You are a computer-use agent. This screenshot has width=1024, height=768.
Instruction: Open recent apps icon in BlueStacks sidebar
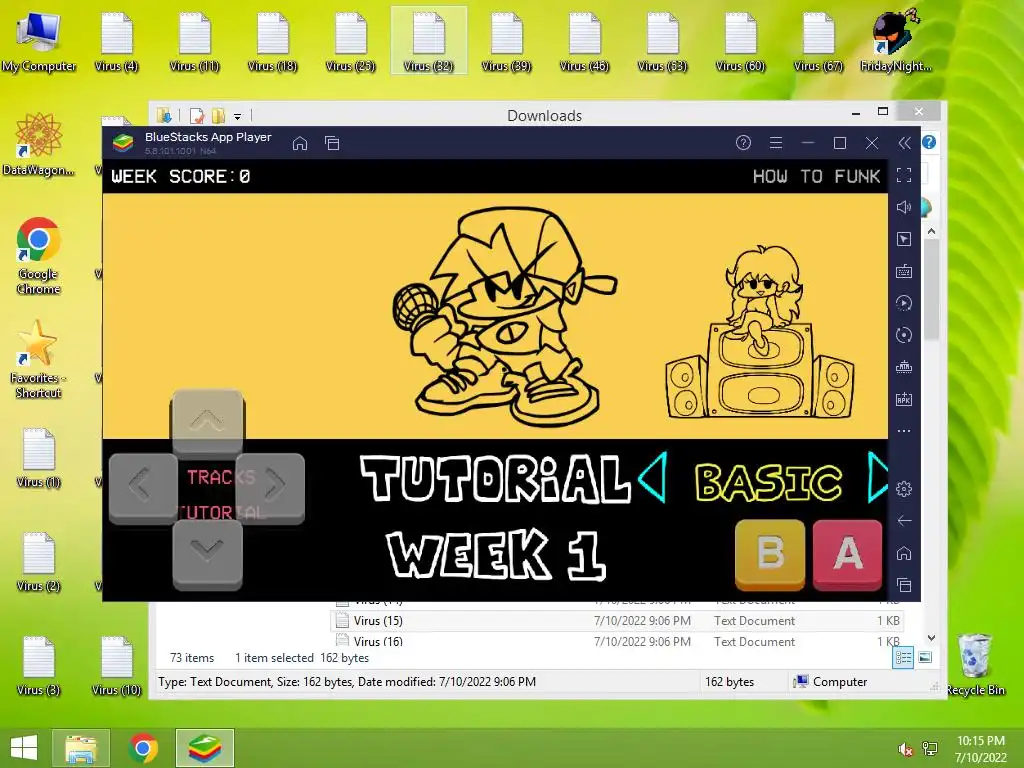[904, 584]
